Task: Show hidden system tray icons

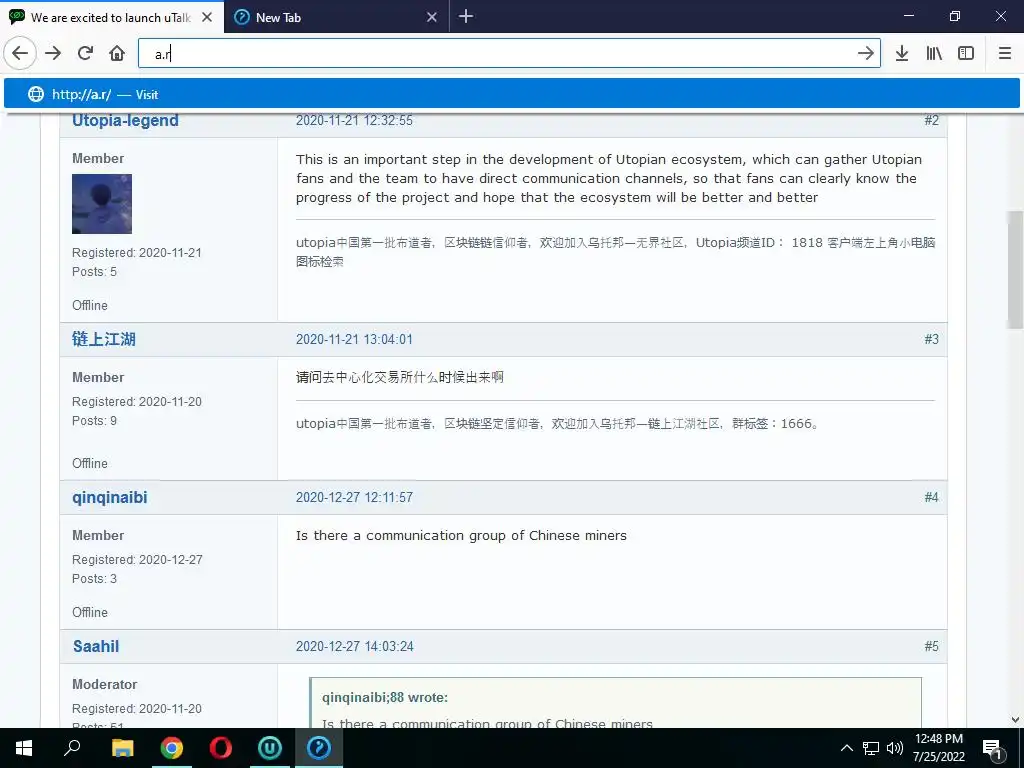Action: click(846, 748)
